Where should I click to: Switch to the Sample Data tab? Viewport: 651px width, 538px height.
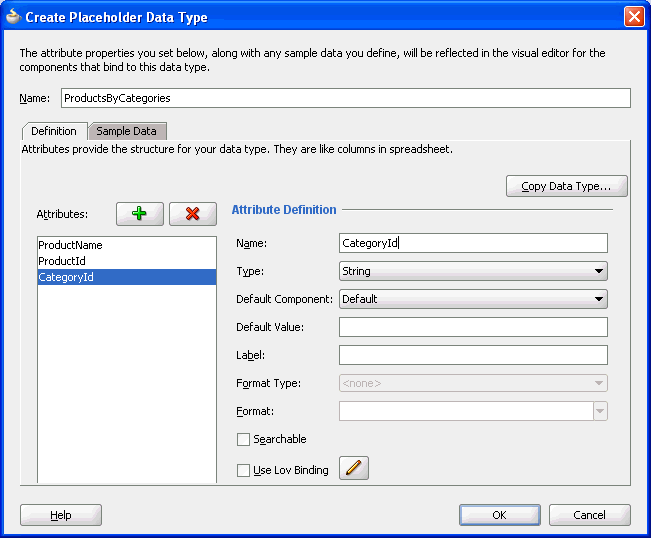(127, 131)
